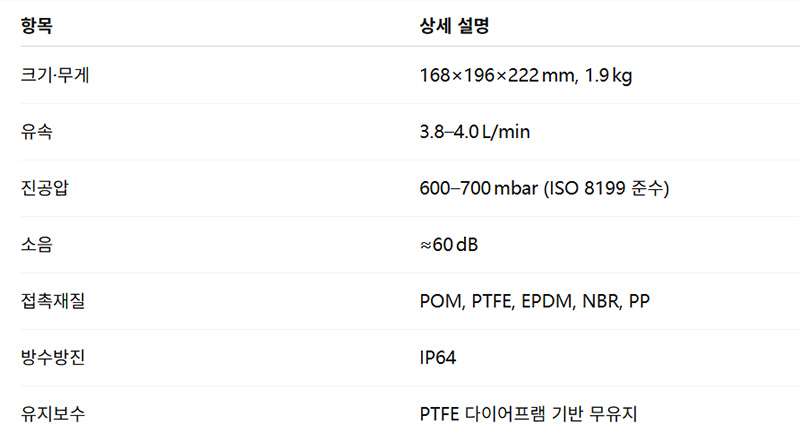The height and width of the screenshot is (433, 800).
Task: Select the 진공압 row label
Action: tap(44, 188)
